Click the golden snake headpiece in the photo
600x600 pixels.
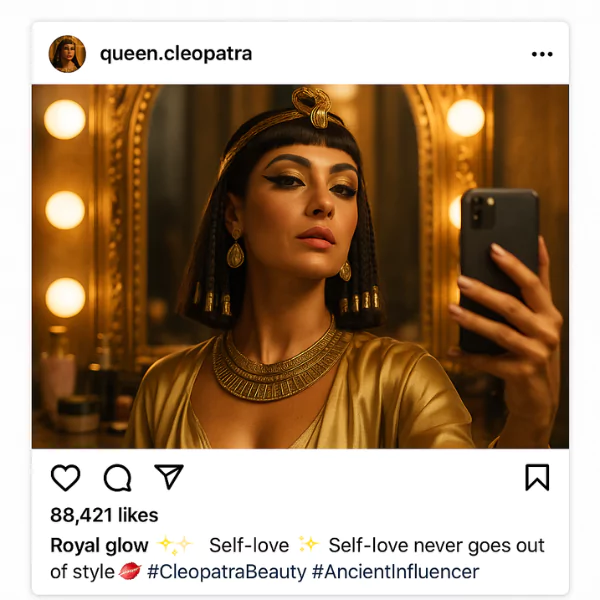(x=310, y=108)
